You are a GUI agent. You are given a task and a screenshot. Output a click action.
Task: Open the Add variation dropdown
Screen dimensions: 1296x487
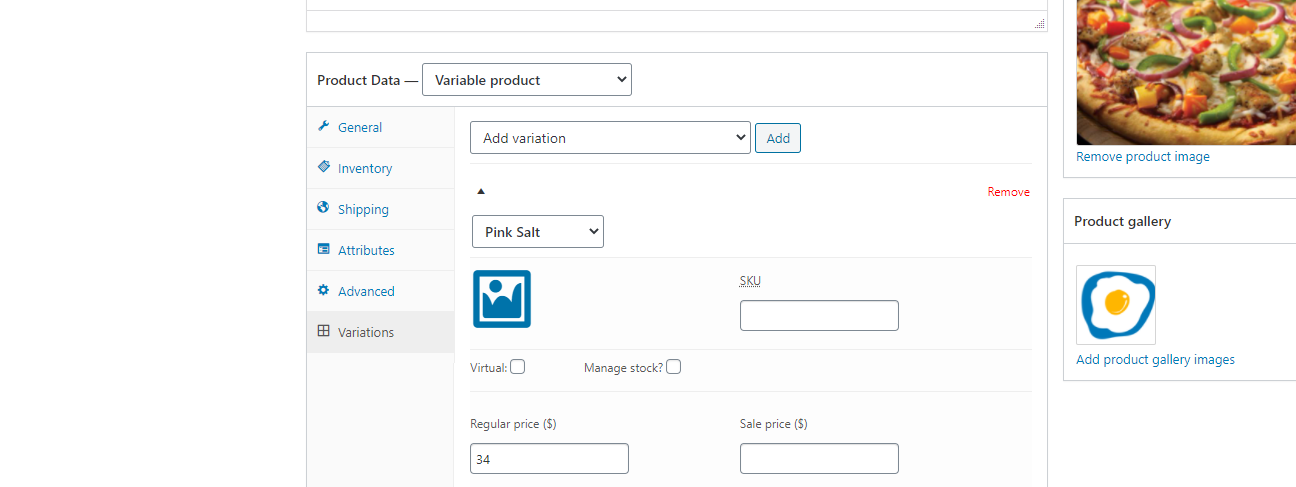point(610,138)
